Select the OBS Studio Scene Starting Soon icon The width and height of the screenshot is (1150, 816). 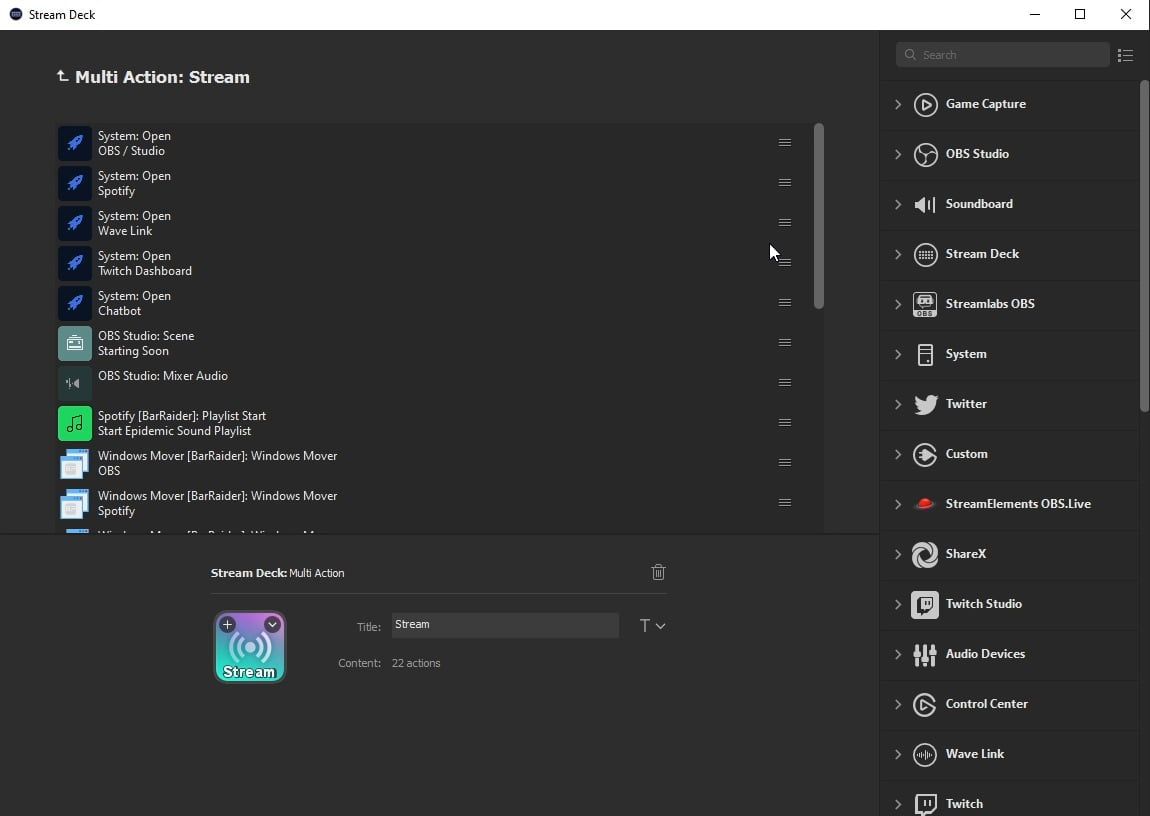click(x=75, y=343)
